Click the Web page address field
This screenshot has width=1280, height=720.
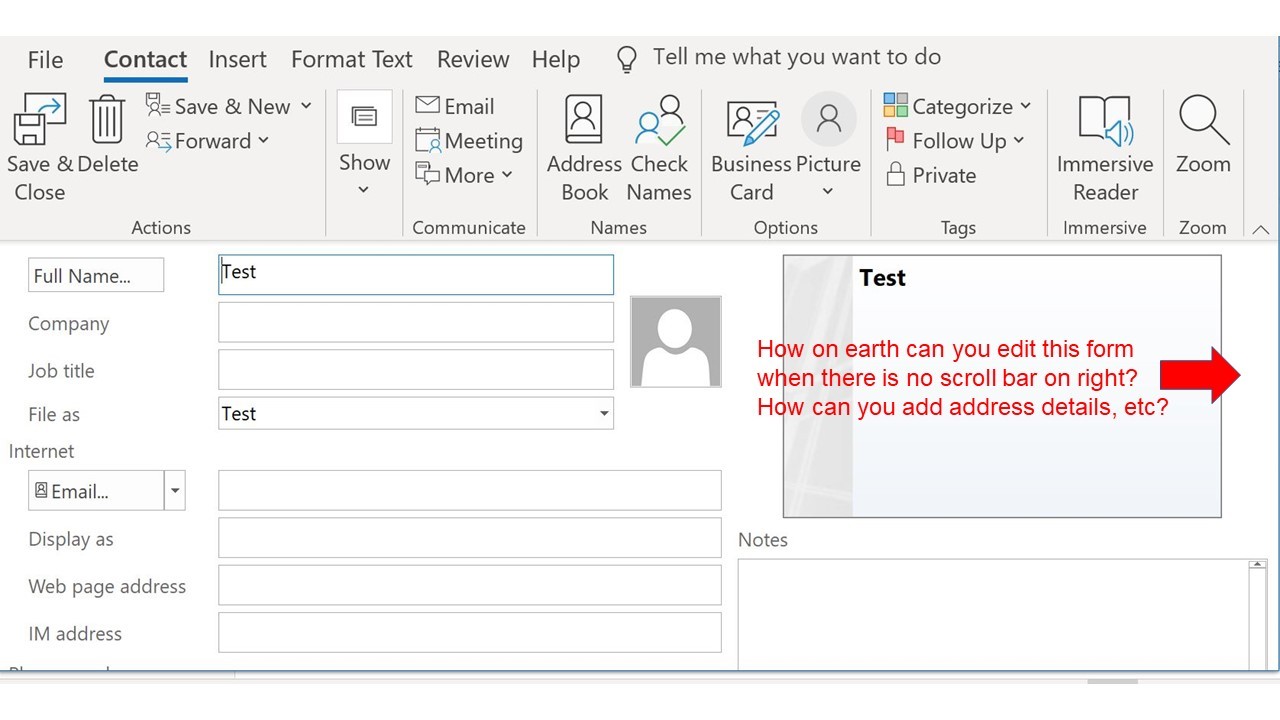pyautogui.click(x=470, y=585)
